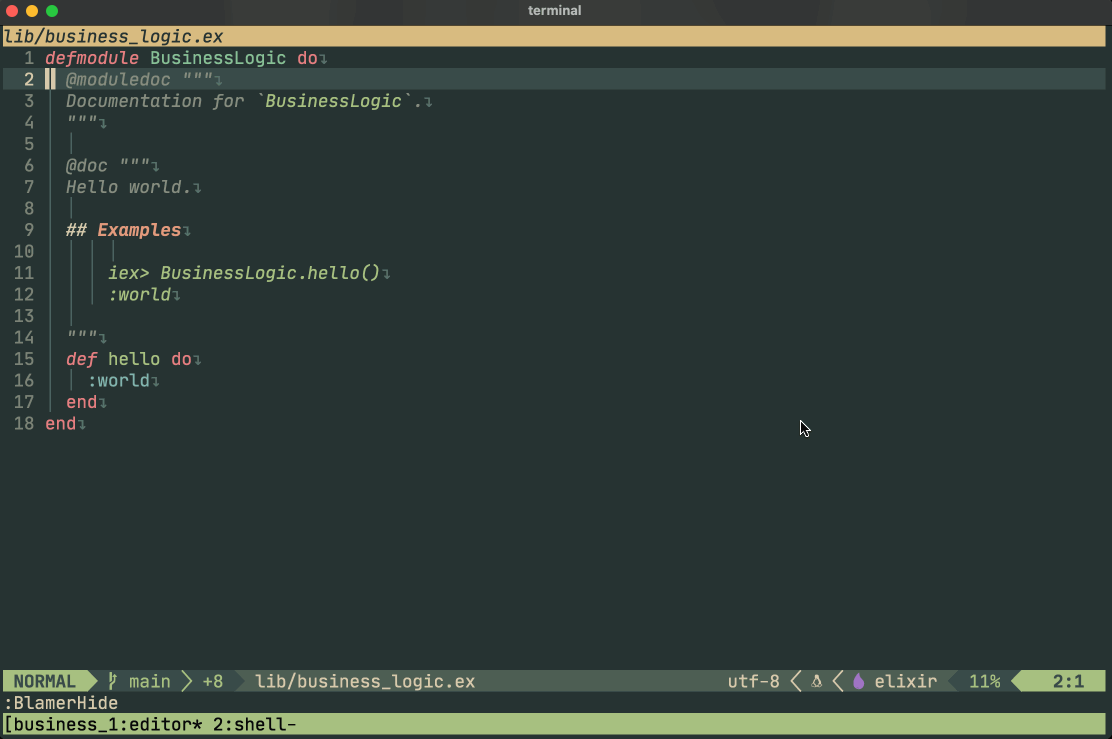Click 'def' keyword on line 15

tap(82, 359)
